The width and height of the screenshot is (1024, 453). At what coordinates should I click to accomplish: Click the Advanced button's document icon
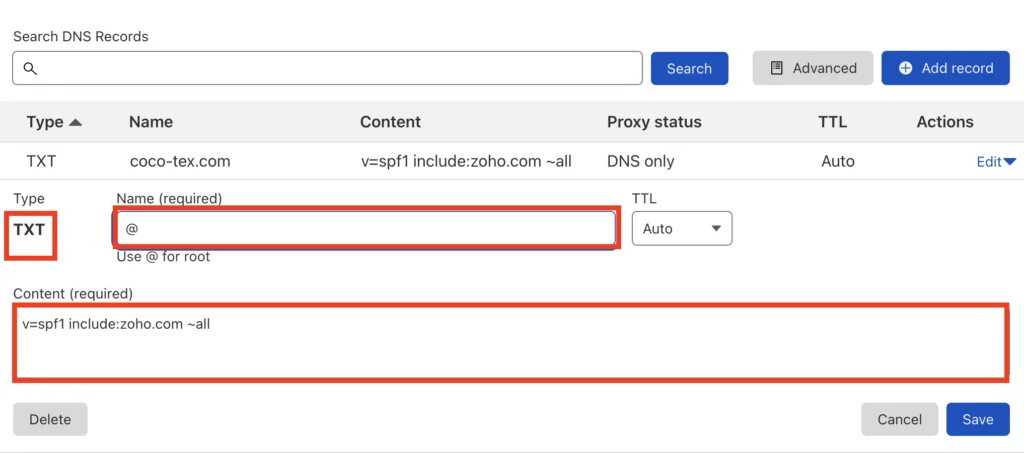(776, 69)
